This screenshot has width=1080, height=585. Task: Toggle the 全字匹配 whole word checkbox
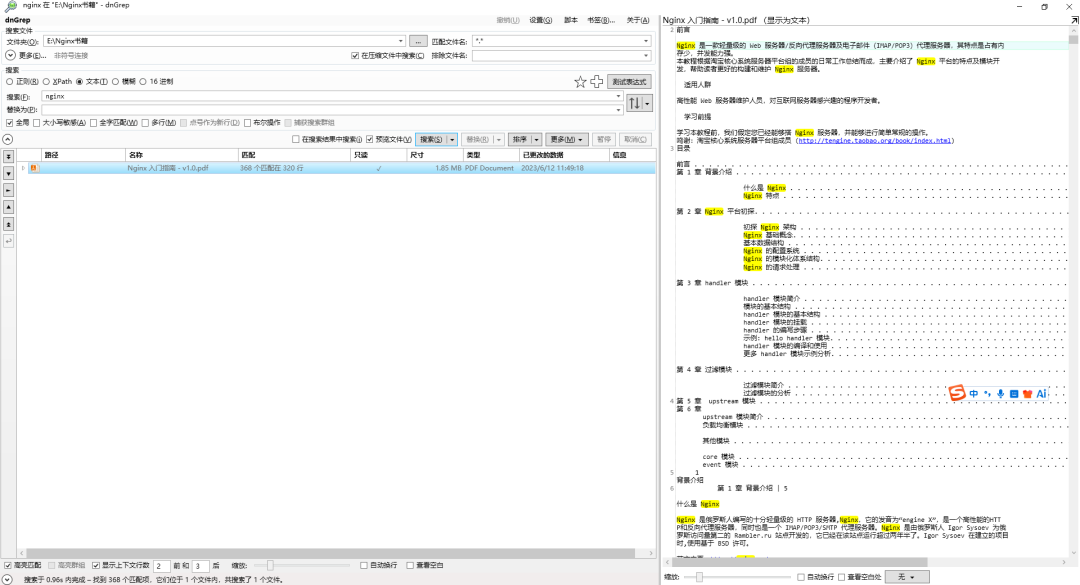pyautogui.click(x=94, y=123)
